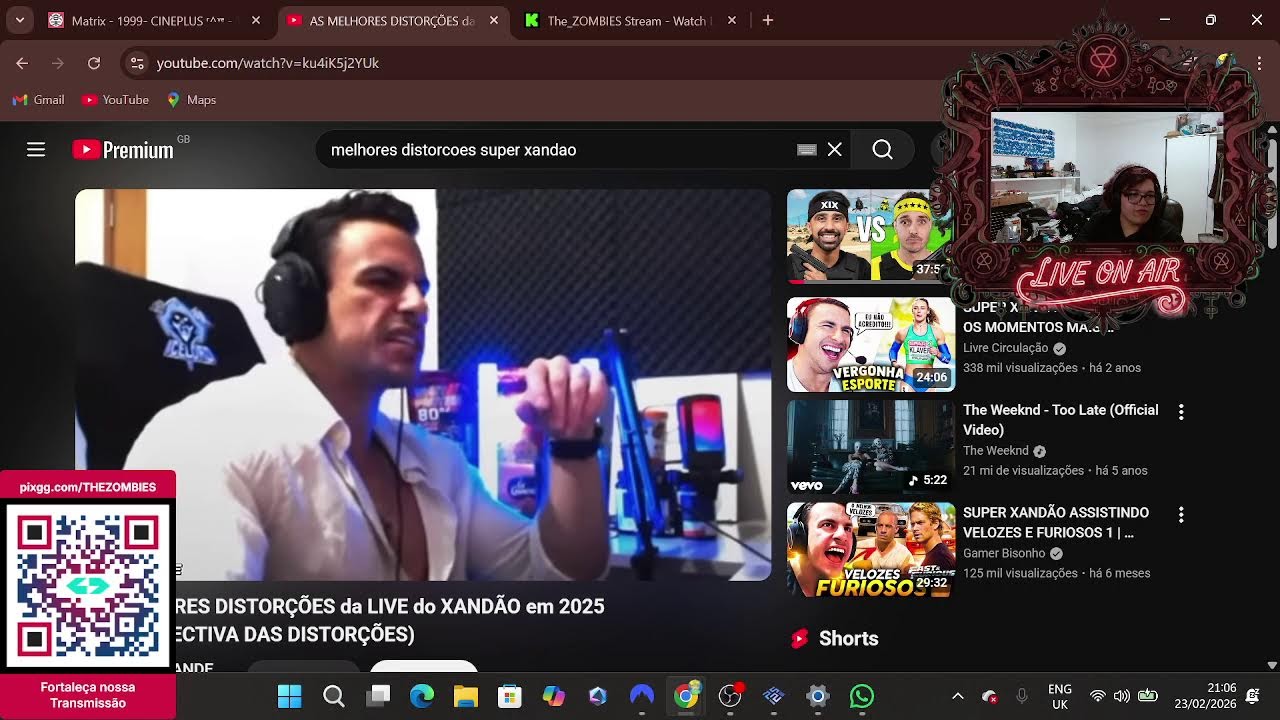Open Microsoft Store from taskbar
The image size is (1280, 720).
(x=510, y=696)
